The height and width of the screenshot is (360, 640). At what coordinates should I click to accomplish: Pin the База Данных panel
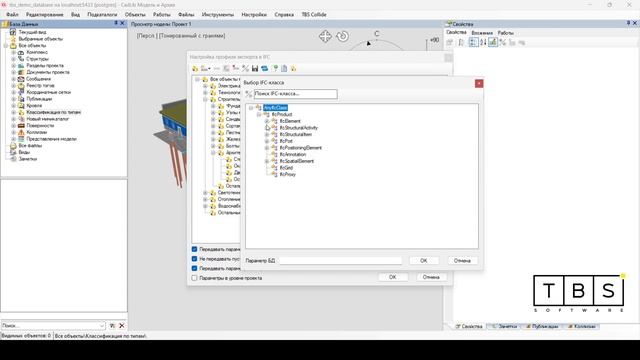pos(116,24)
